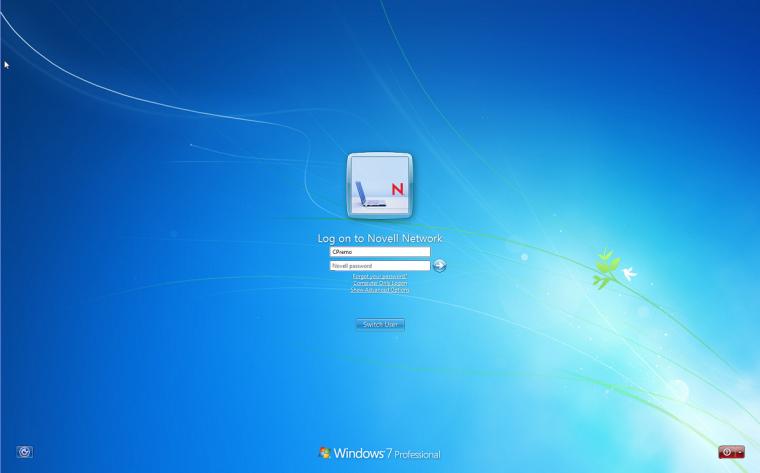The width and height of the screenshot is (760, 473).
Task: Click the Log on to Novell Network heading
Action: (x=380, y=238)
